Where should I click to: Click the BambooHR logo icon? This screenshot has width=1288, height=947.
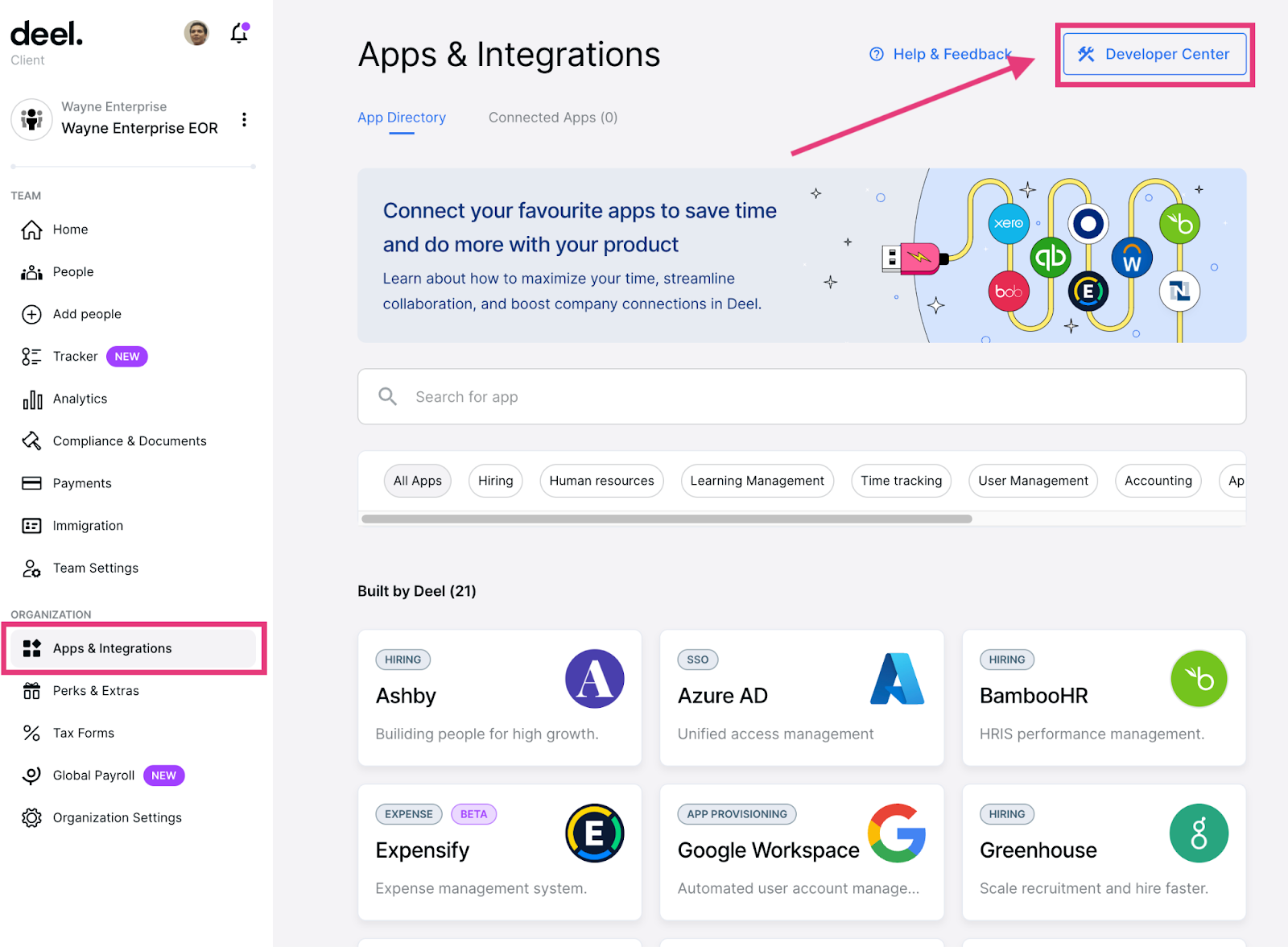[x=1199, y=679]
